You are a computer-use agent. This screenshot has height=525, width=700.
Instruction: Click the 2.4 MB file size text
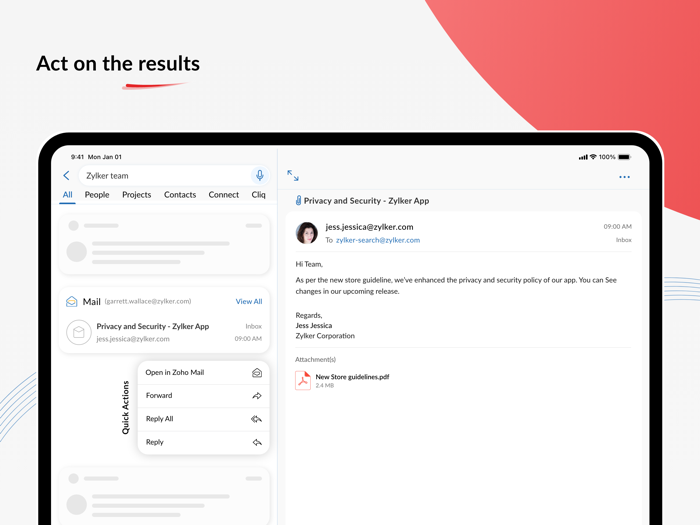click(325, 385)
